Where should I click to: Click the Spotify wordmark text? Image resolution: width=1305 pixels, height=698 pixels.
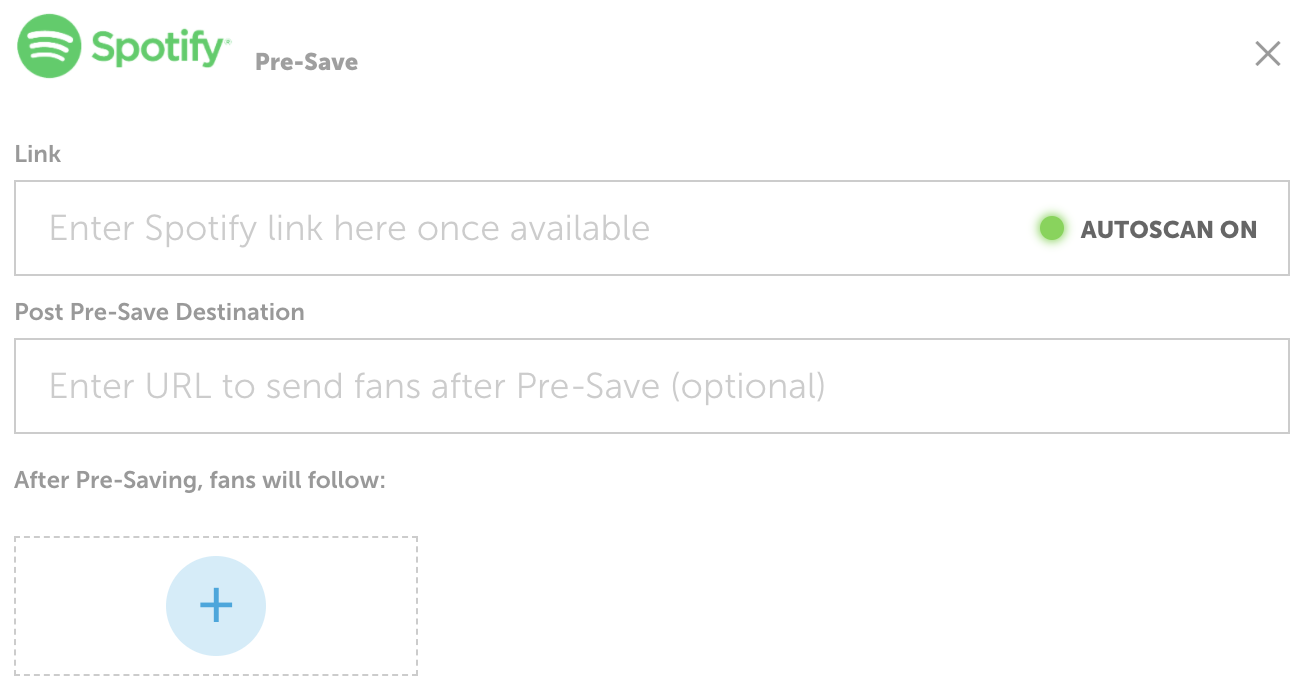pos(160,47)
